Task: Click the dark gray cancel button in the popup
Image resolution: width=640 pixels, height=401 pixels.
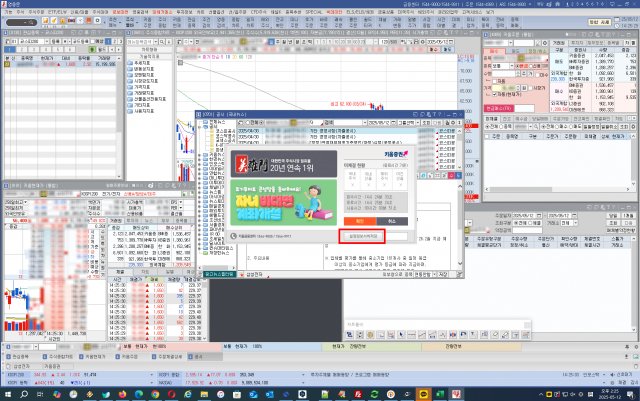Action: tap(392, 221)
